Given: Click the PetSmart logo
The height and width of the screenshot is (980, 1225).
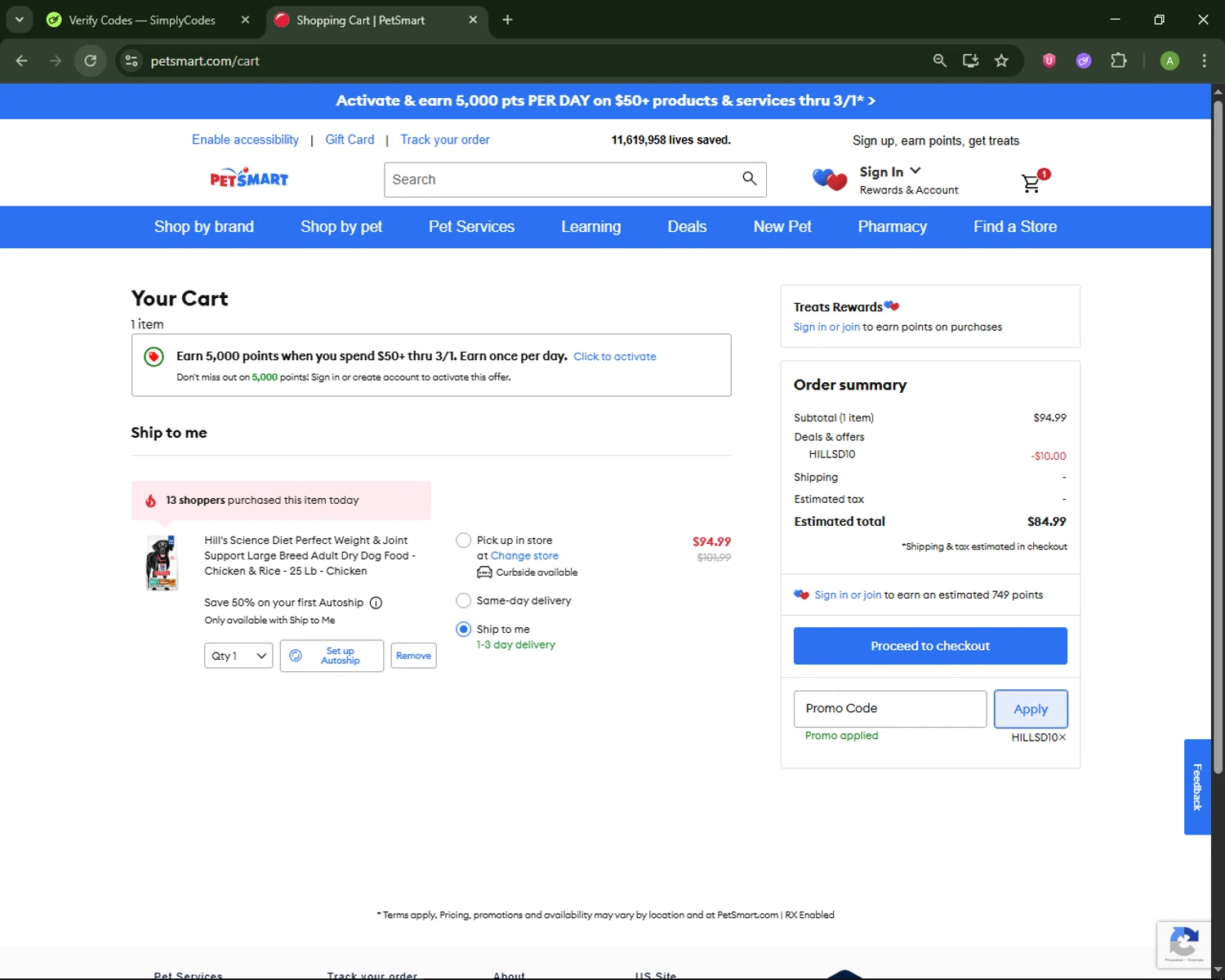Looking at the screenshot, I should pos(249,178).
